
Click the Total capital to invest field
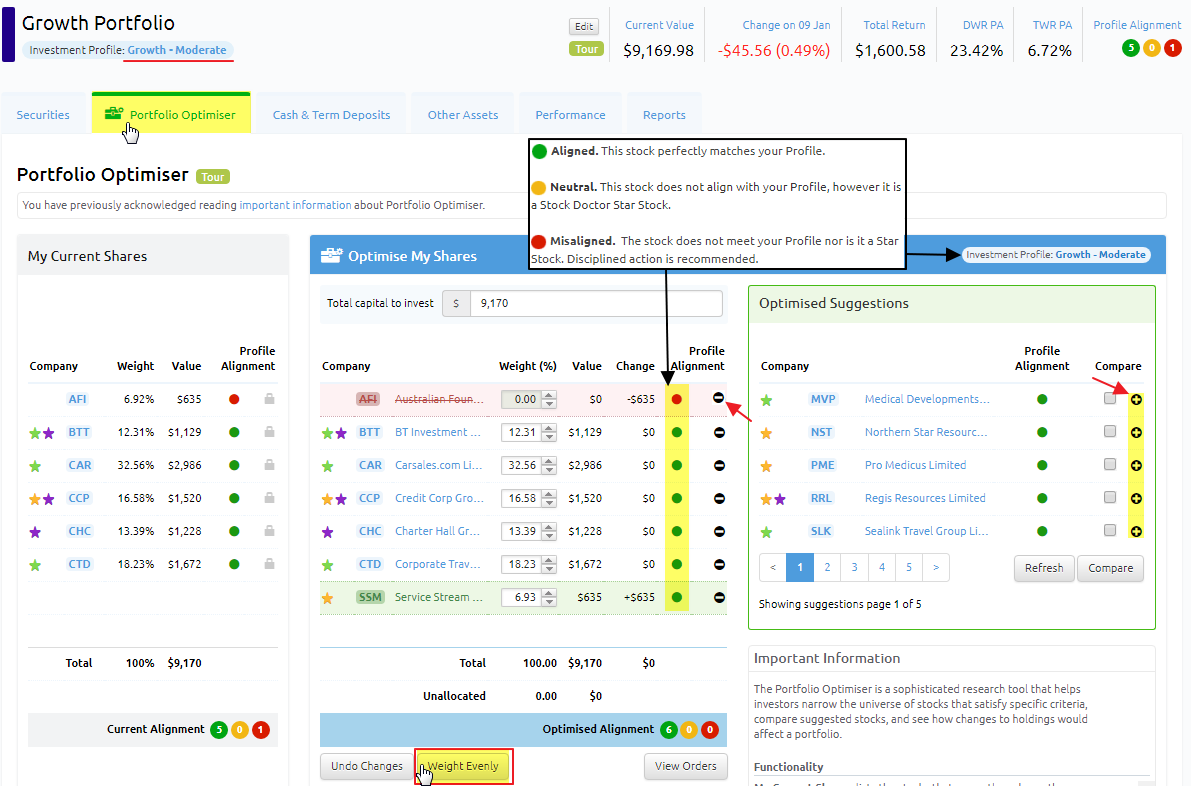pyautogui.click(x=596, y=303)
